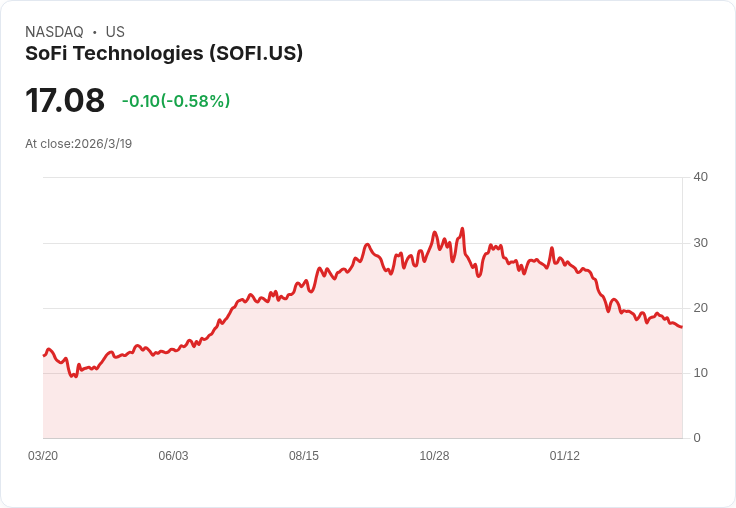This screenshot has width=736, height=508.
Task: Select the 06/03 date axis label
Action: (173, 456)
